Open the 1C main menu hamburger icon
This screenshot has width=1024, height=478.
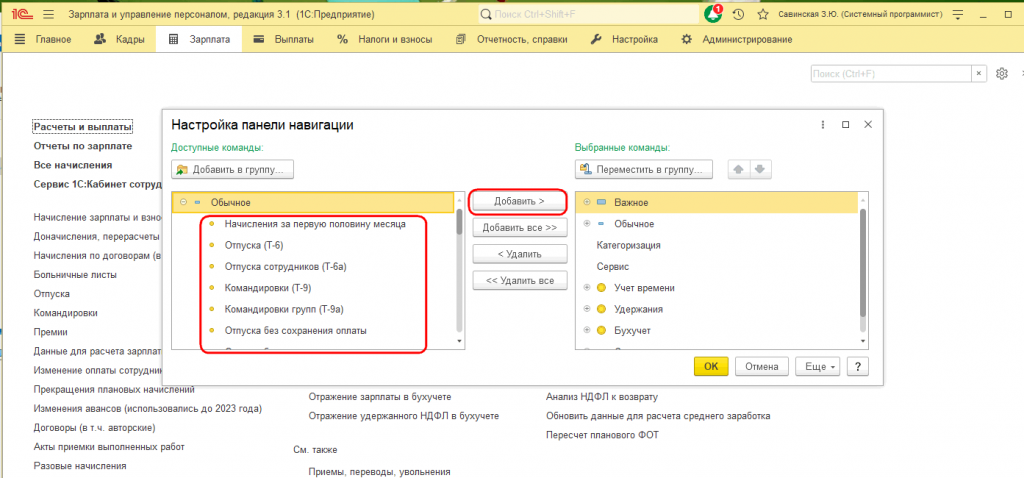coord(48,14)
